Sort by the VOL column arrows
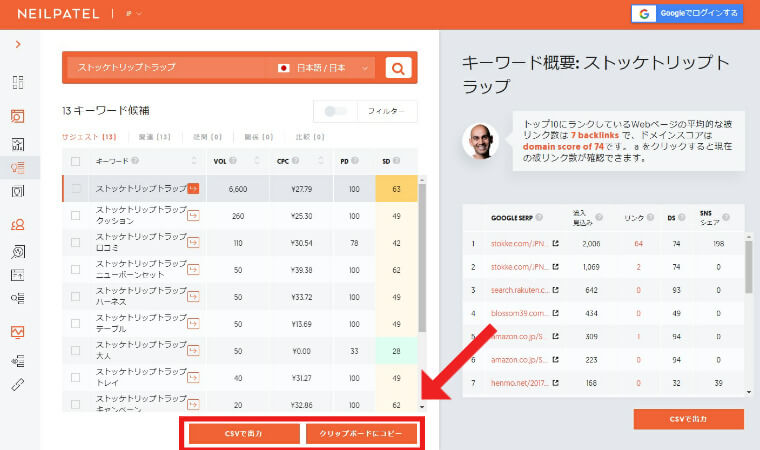760x450 pixels. click(x=254, y=161)
